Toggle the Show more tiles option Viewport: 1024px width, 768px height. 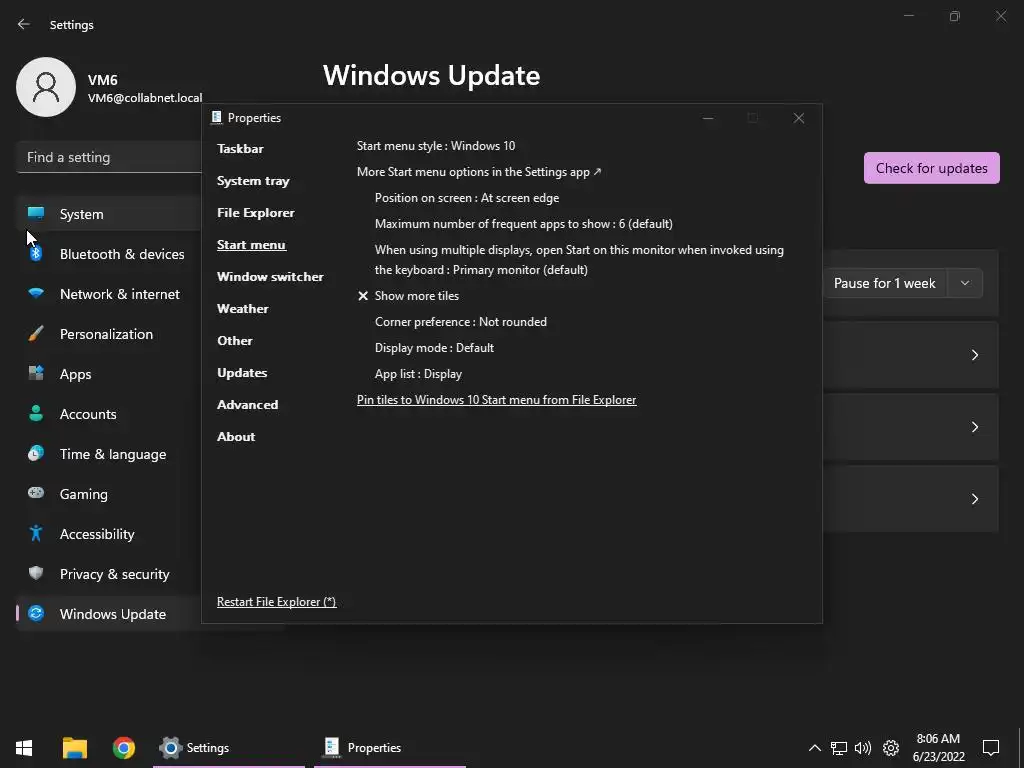408,296
